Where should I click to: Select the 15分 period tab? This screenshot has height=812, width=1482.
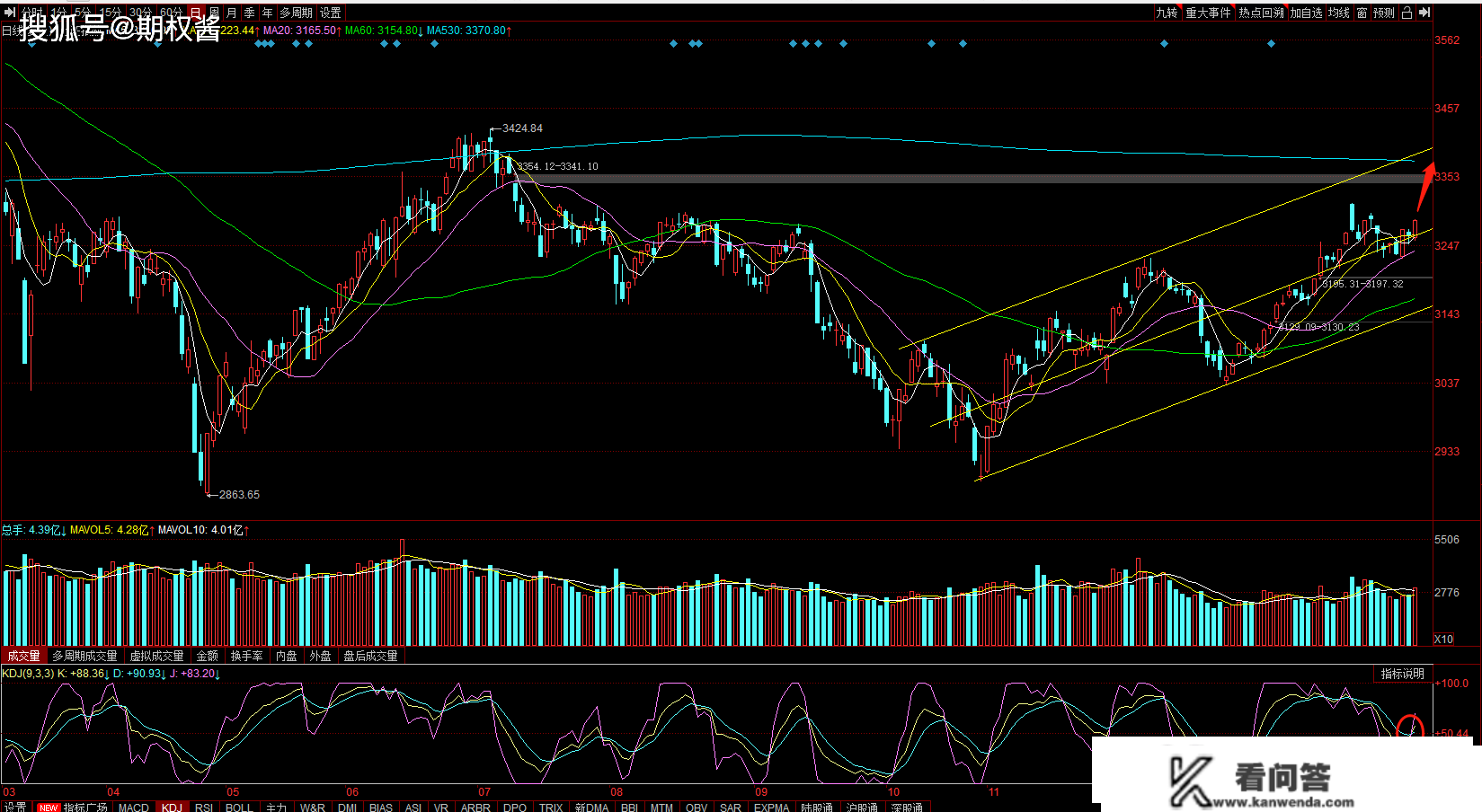pyautogui.click(x=111, y=13)
